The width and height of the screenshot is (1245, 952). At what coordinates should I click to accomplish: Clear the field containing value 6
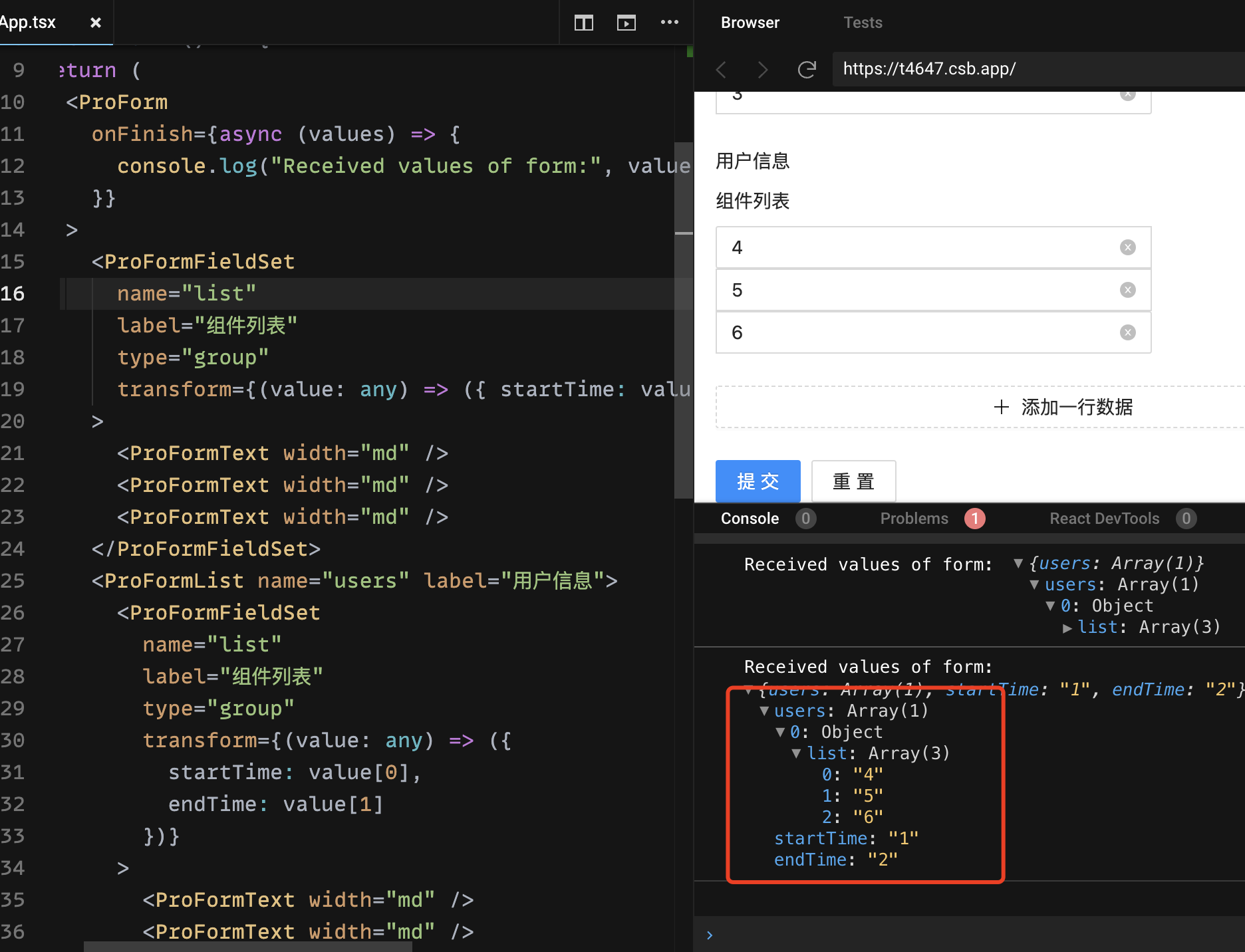tap(1127, 332)
